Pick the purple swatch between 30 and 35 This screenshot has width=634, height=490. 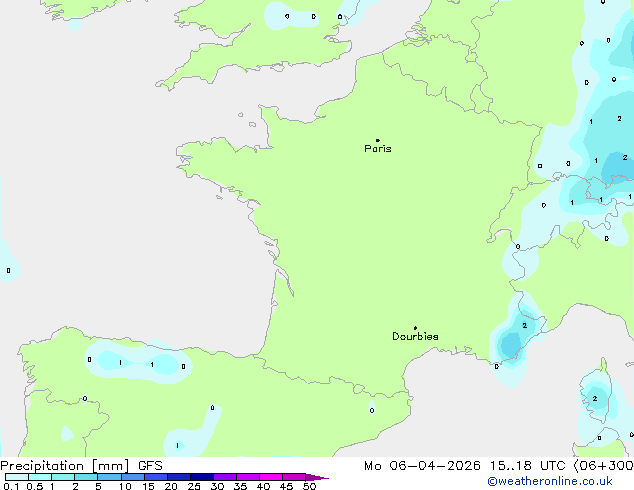pos(225,477)
